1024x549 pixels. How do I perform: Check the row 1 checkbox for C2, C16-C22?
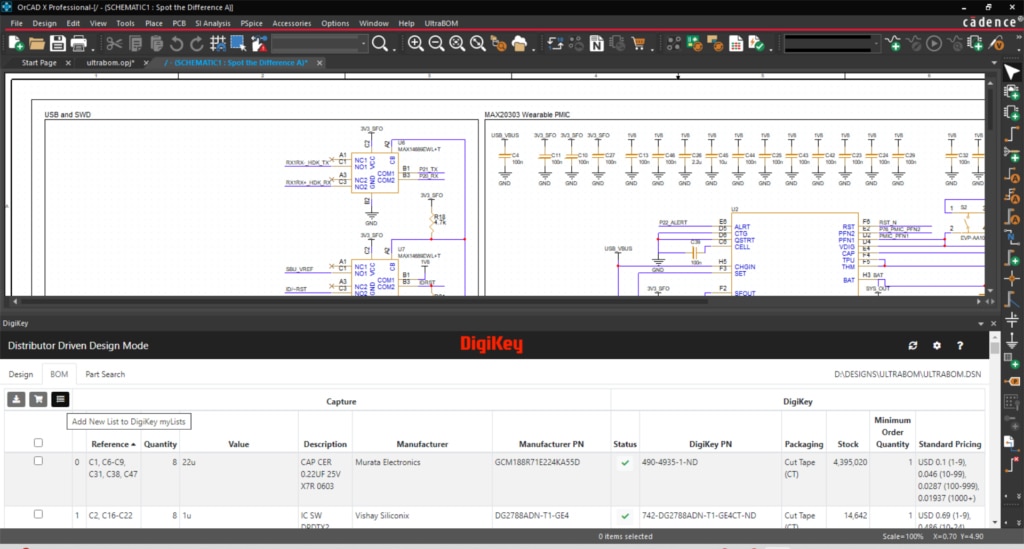tap(38, 514)
